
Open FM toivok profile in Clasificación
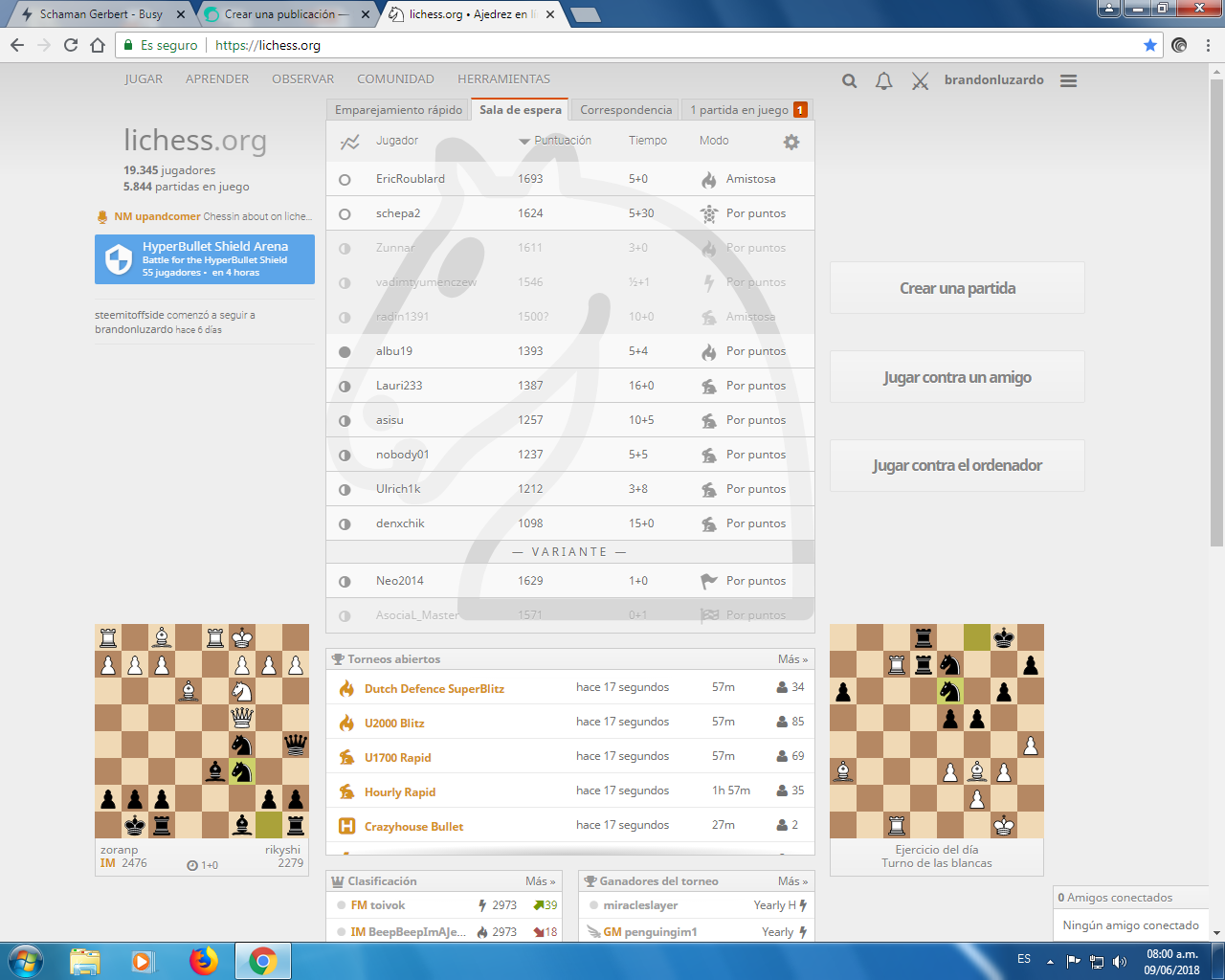pyautogui.click(x=377, y=905)
